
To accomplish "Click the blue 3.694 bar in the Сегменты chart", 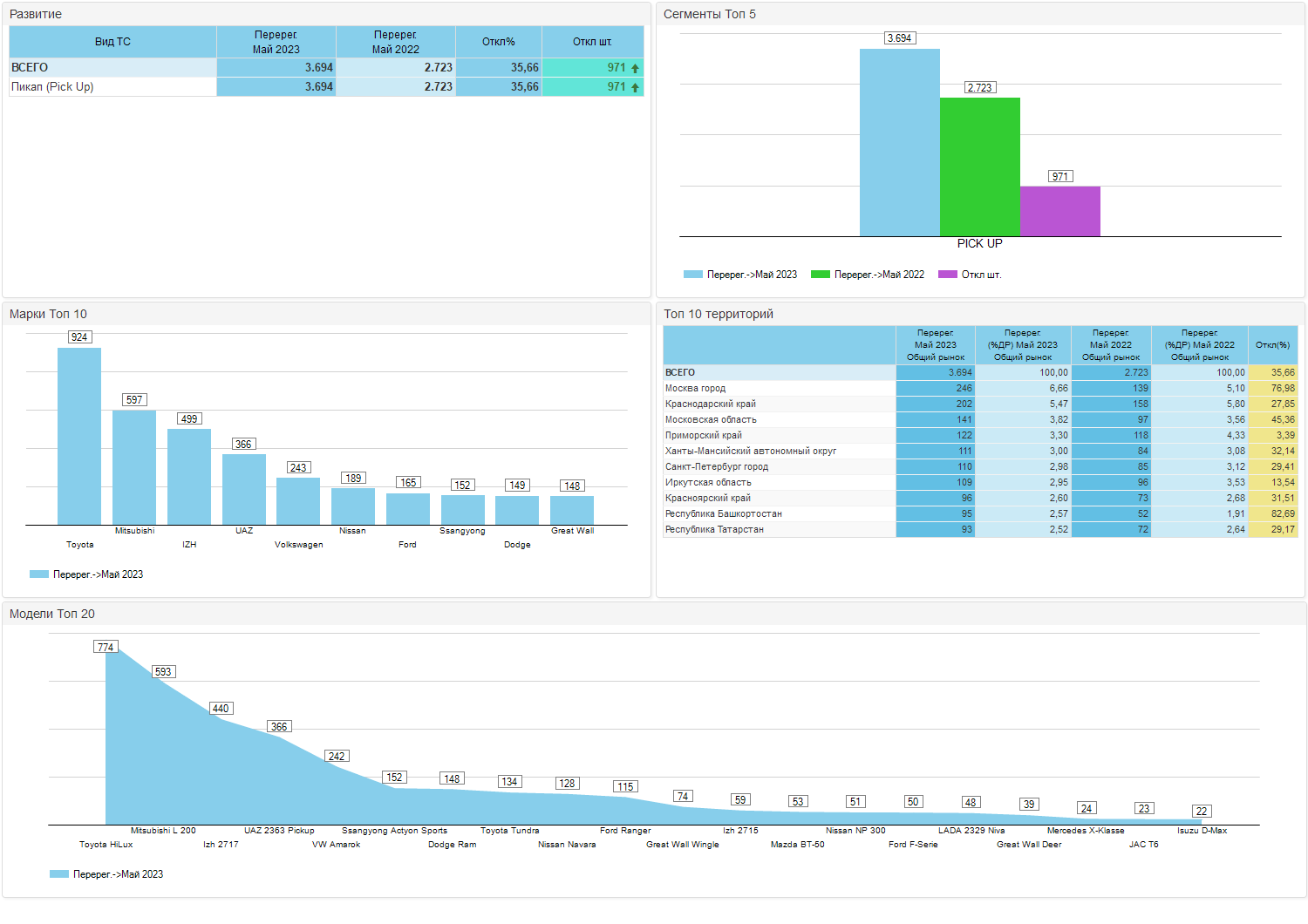I will click(x=900, y=142).
